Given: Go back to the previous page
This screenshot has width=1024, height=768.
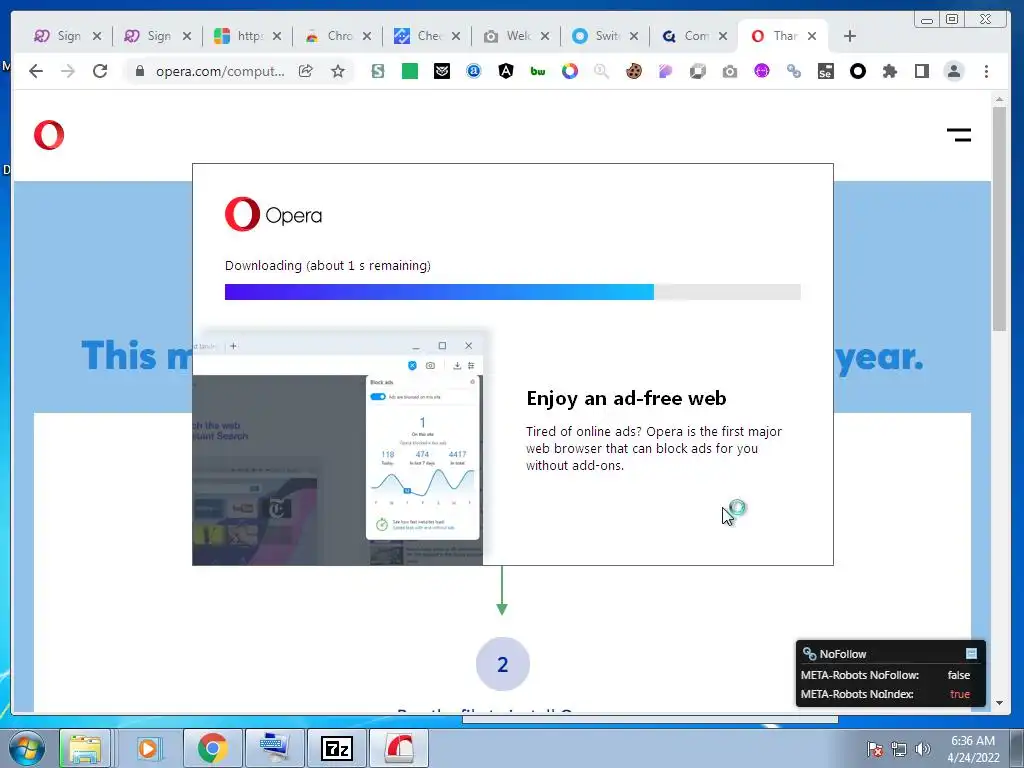Looking at the screenshot, I should (x=36, y=71).
